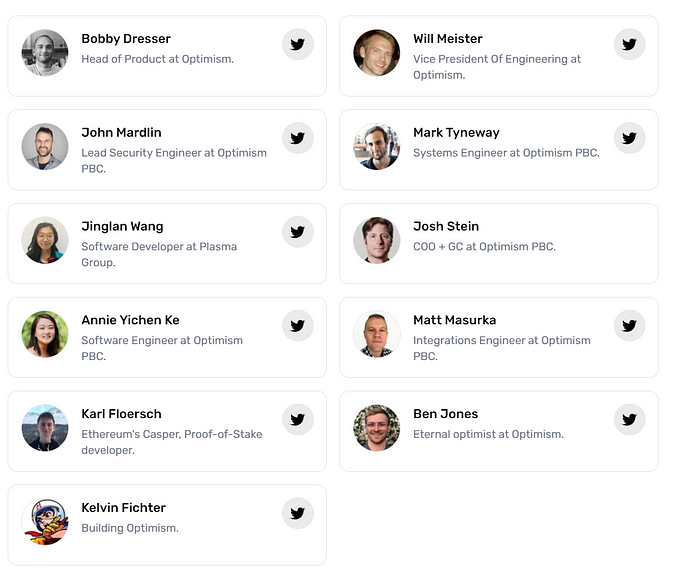Open Bobby Dresser's Twitter profile icon

(x=297, y=44)
